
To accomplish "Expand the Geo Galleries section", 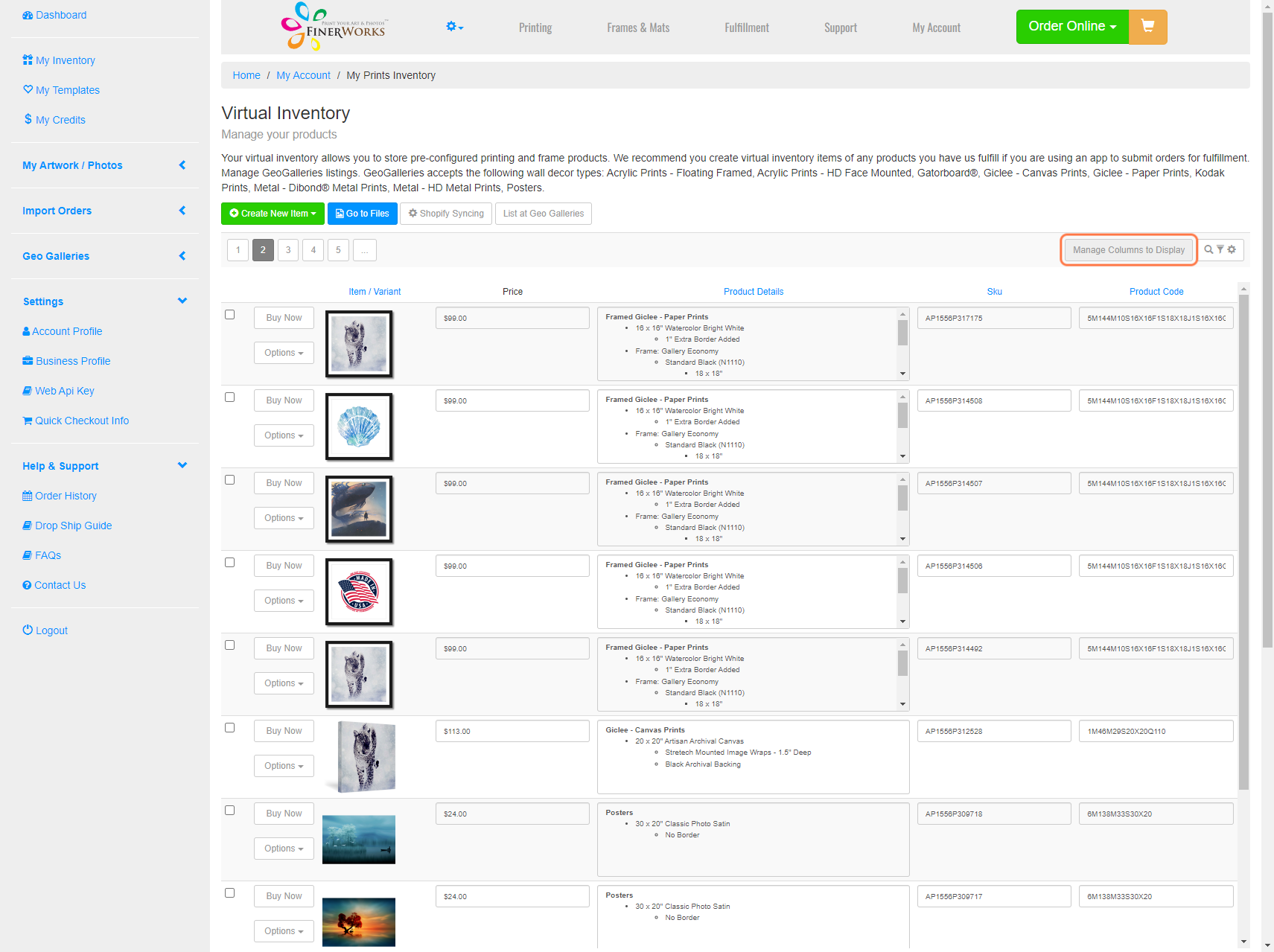I will point(104,256).
